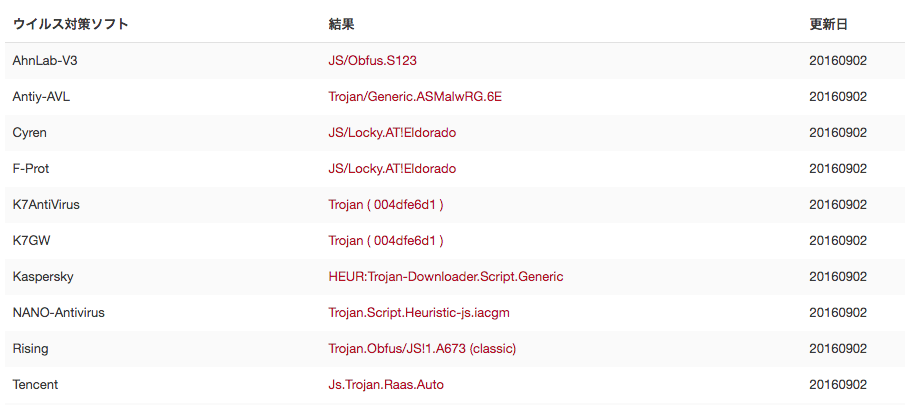
Task: Click F-Prot's JS/Locky.AT!Eldorado result
Action: coord(392,169)
